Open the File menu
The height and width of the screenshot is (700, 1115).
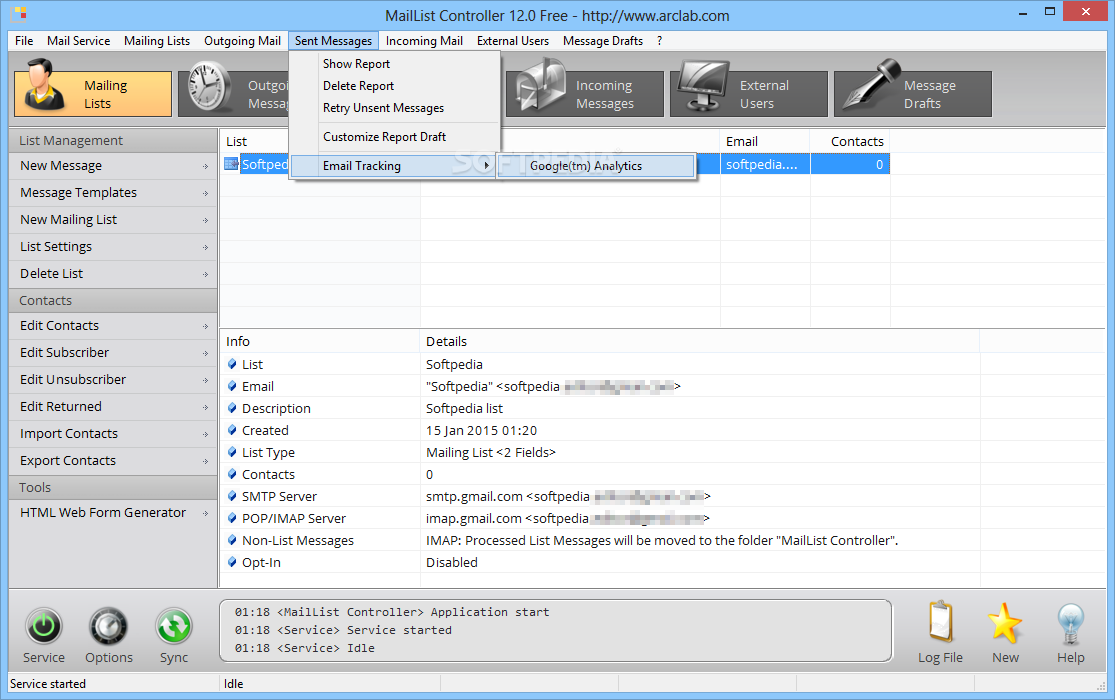point(24,41)
